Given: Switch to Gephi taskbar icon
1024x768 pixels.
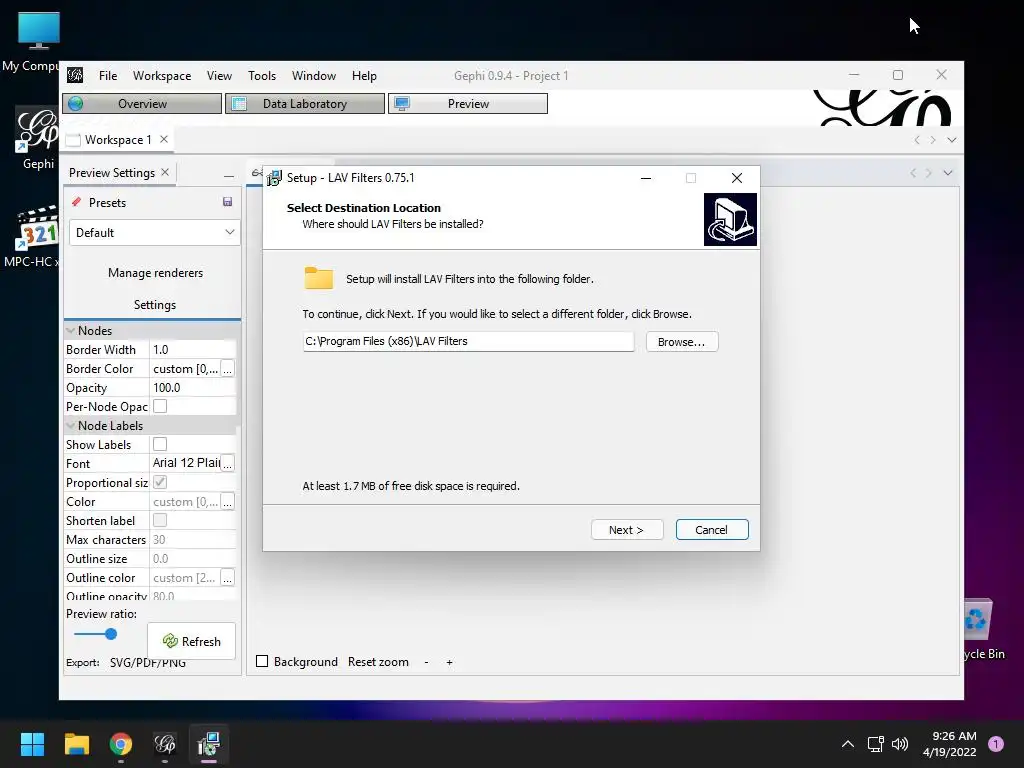Looking at the screenshot, I should tap(165, 744).
